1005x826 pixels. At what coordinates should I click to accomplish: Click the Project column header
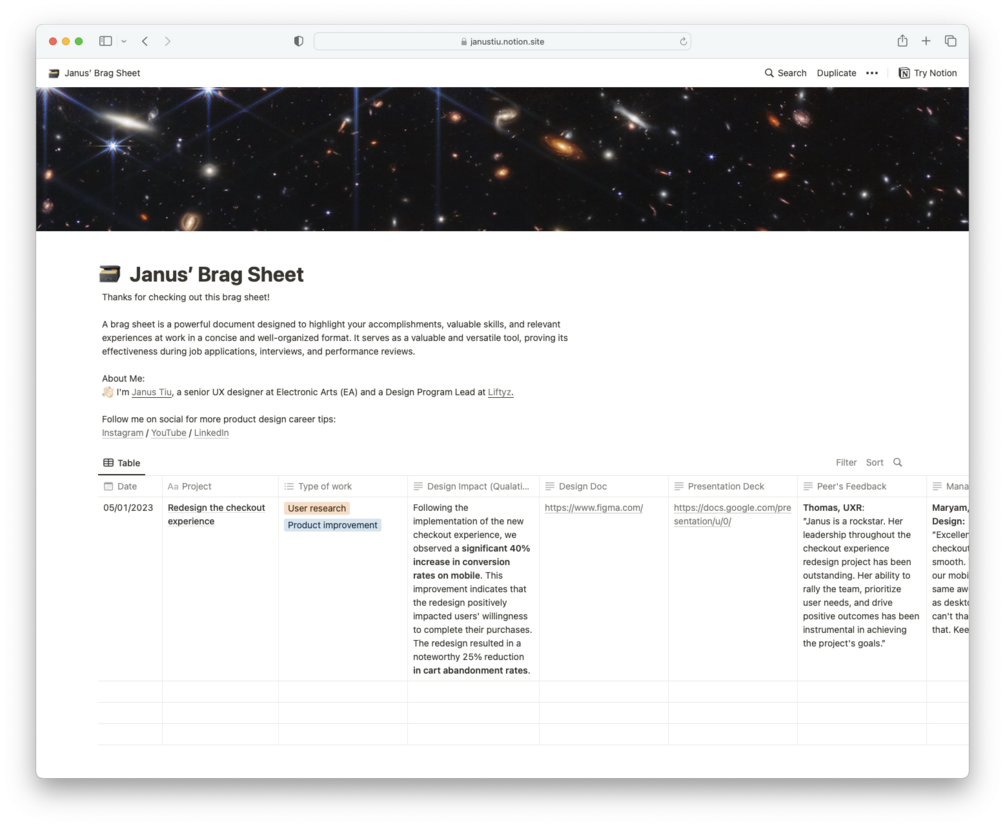click(220, 486)
